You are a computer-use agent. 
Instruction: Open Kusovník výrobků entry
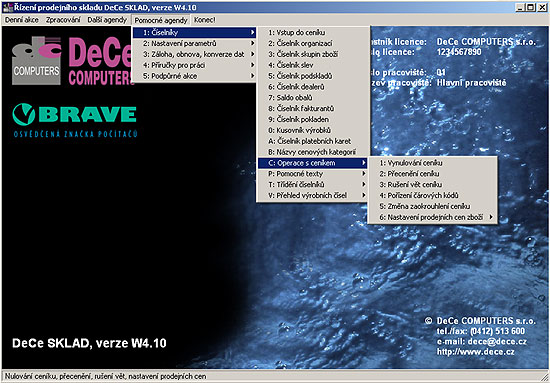313,130
